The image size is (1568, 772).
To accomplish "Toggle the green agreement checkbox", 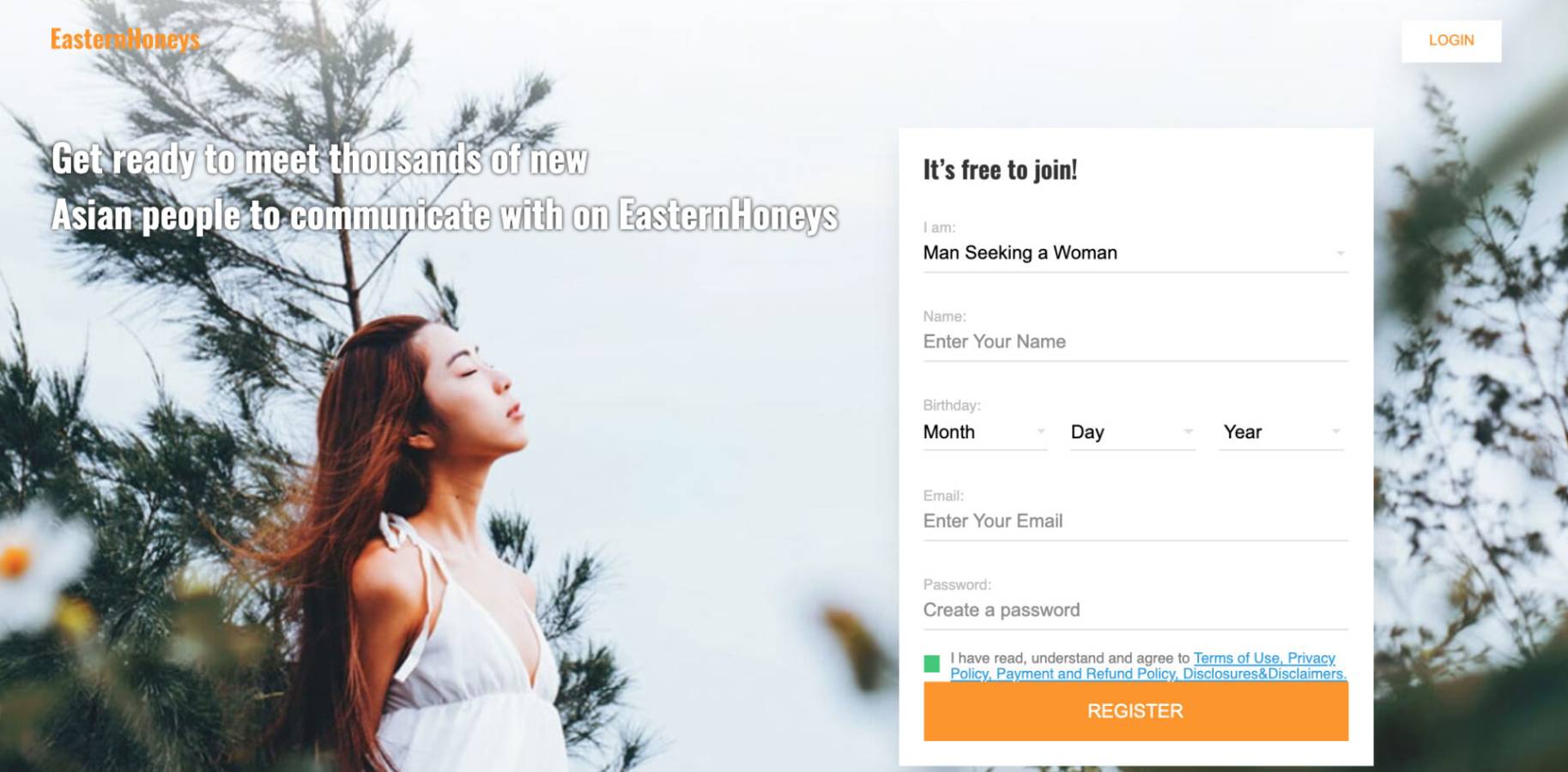I will (932, 664).
